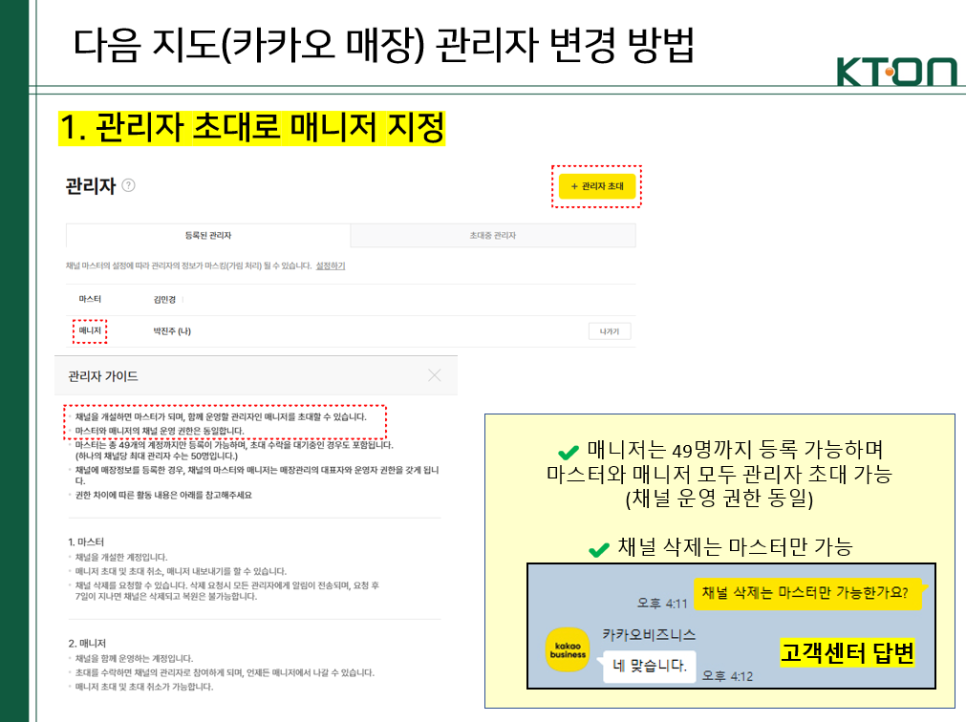
Task: Click the help question mark beside 관리자
Action: (128, 186)
